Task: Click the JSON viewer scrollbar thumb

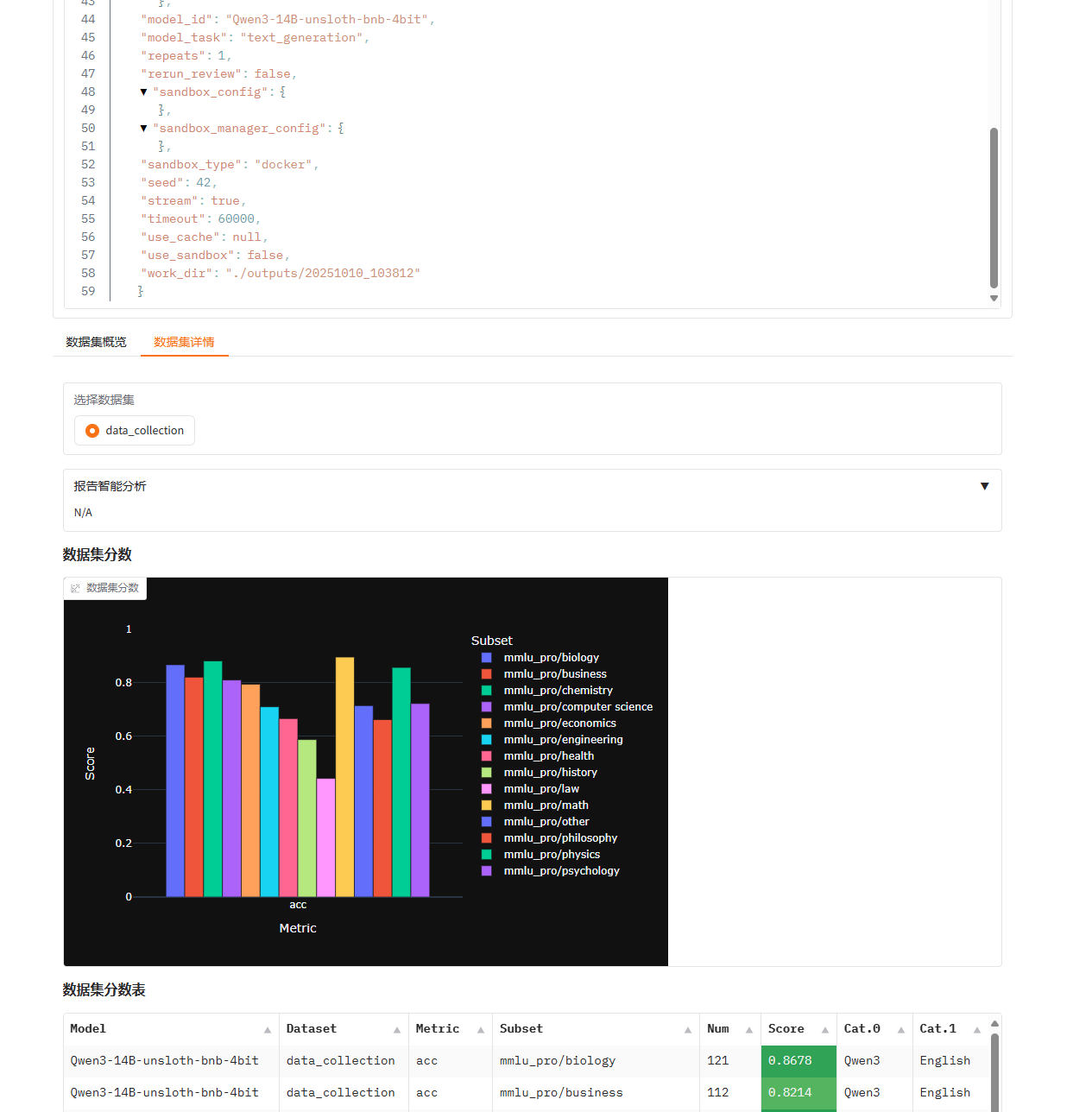Action: (994, 207)
